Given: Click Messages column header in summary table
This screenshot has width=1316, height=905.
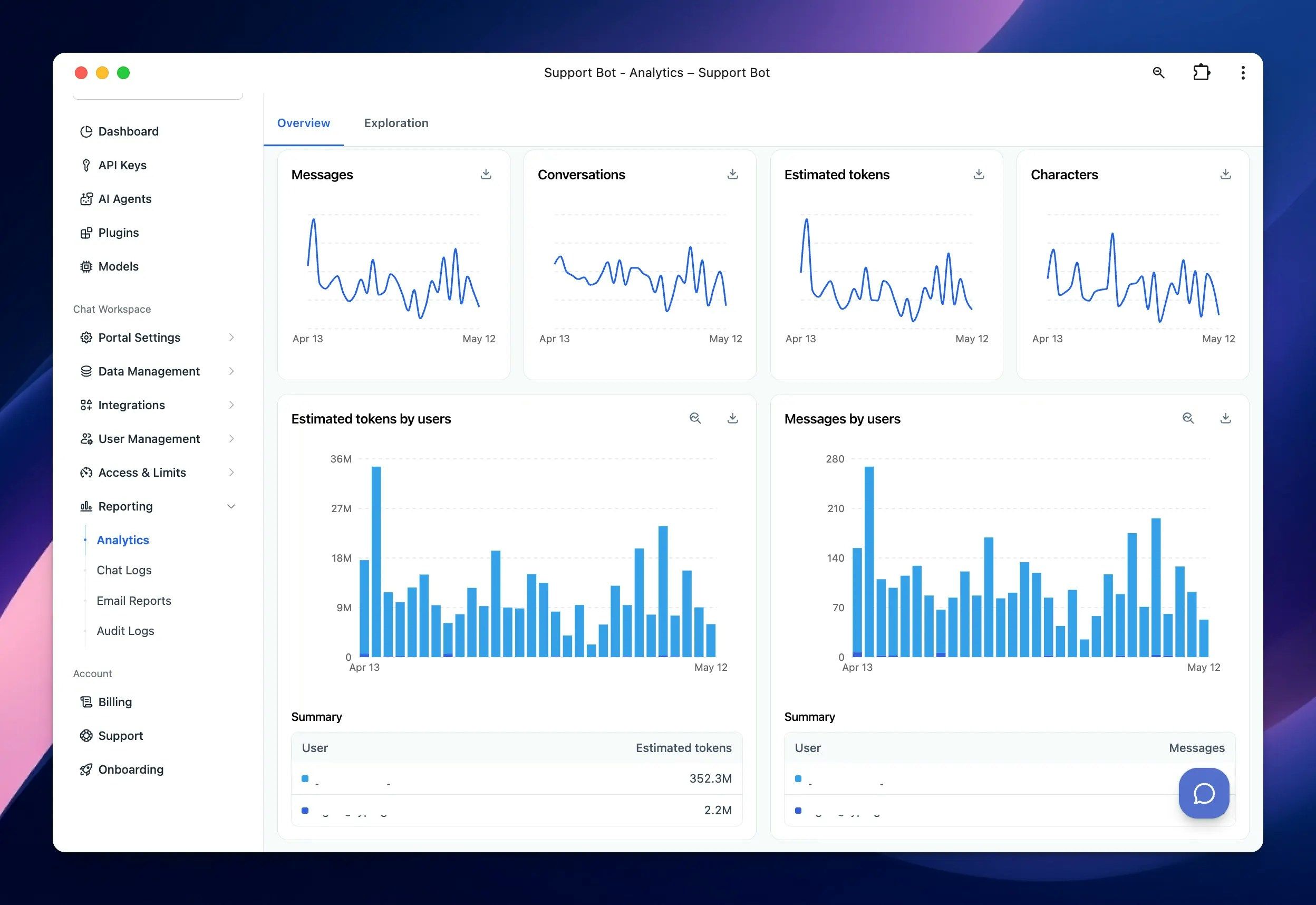Looking at the screenshot, I should click(1196, 748).
